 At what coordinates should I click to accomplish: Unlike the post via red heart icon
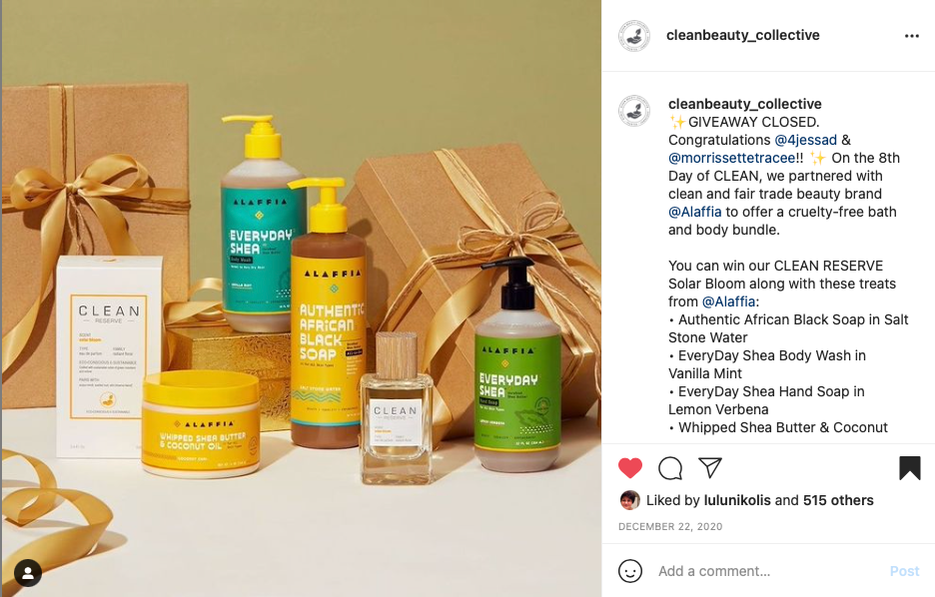point(630,468)
